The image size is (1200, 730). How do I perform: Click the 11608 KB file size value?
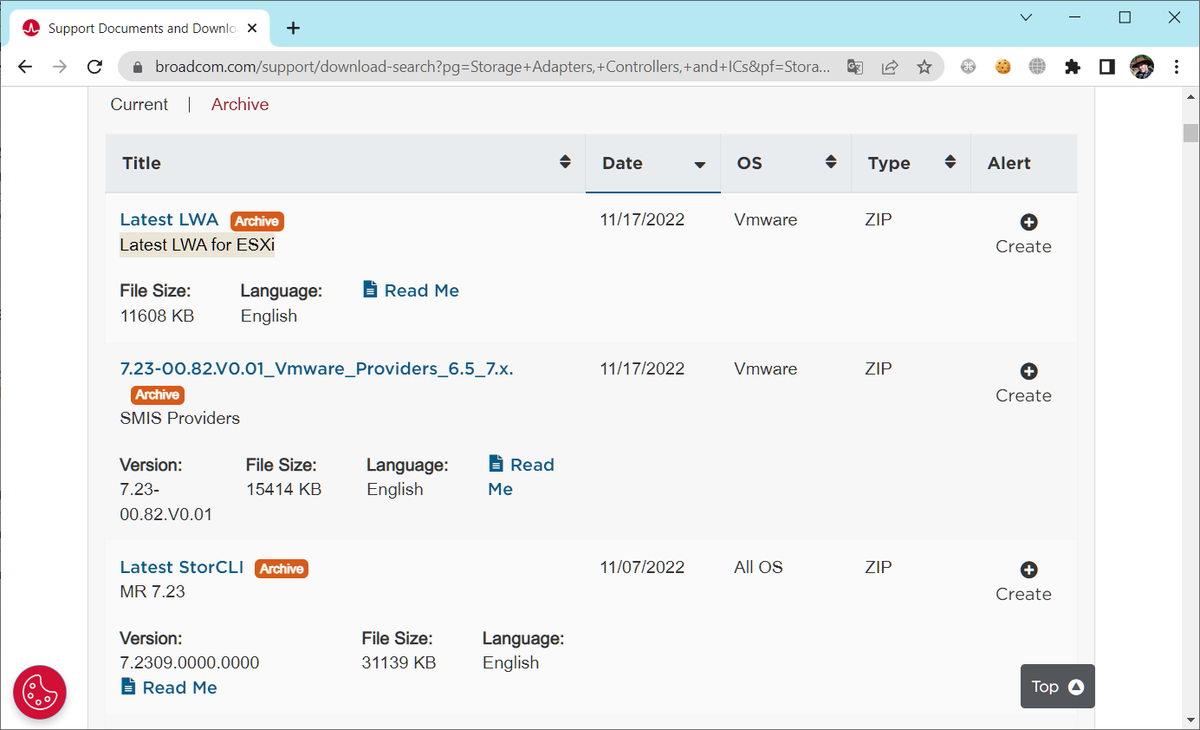pyautogui.click(x=157, y=315)
